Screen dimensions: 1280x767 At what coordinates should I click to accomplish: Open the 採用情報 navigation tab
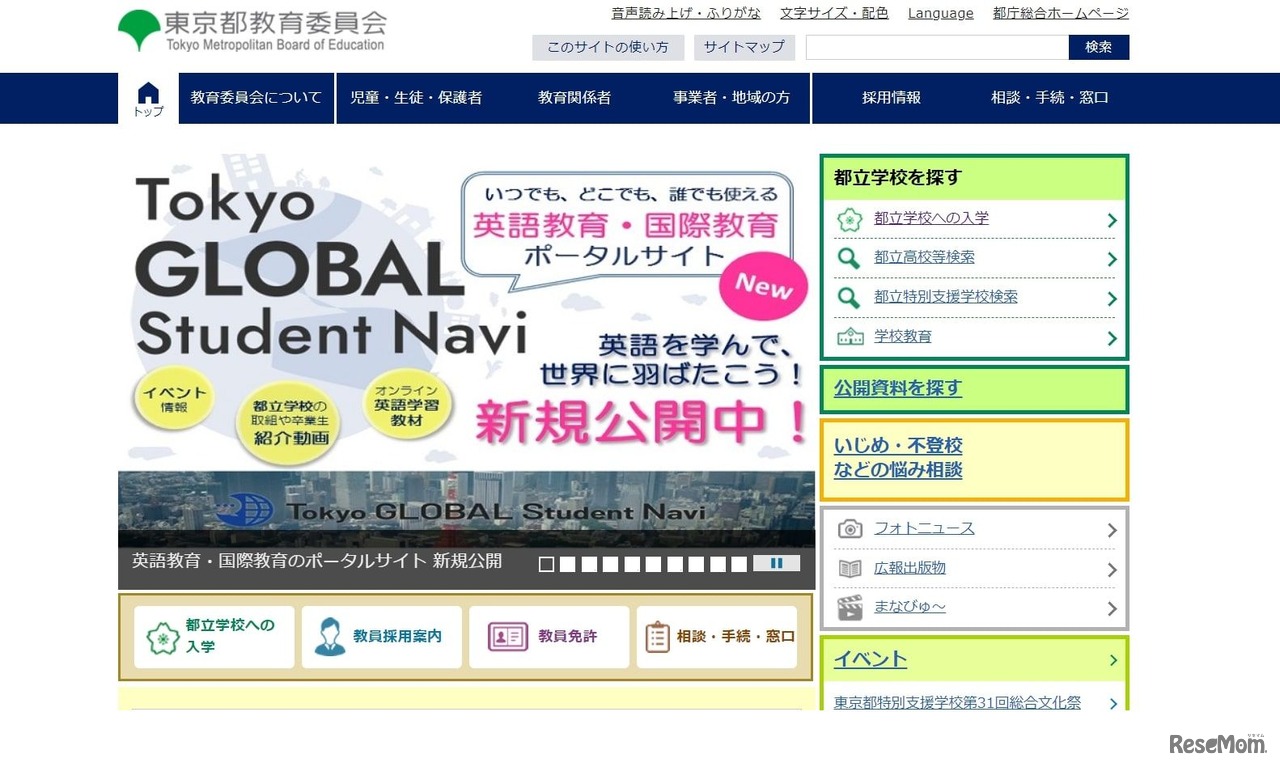pyautogui.click(x=891, y=98)
